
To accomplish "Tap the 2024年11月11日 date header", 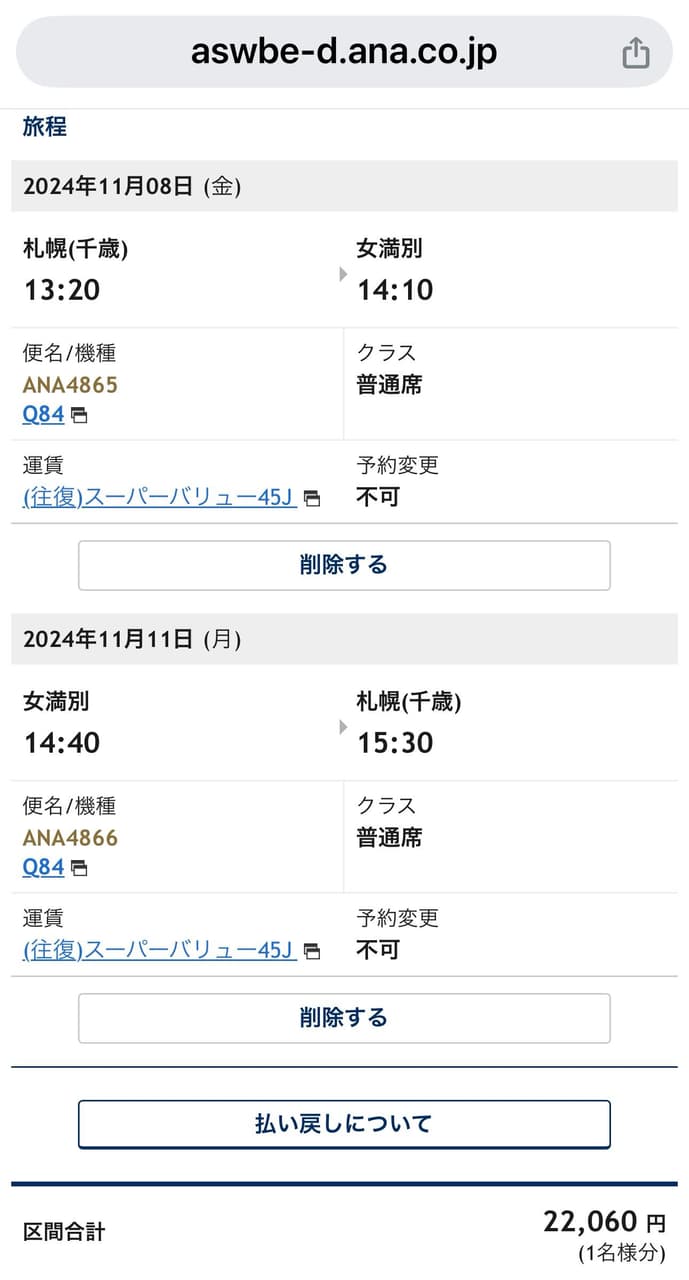I will (x=132, y=639).
